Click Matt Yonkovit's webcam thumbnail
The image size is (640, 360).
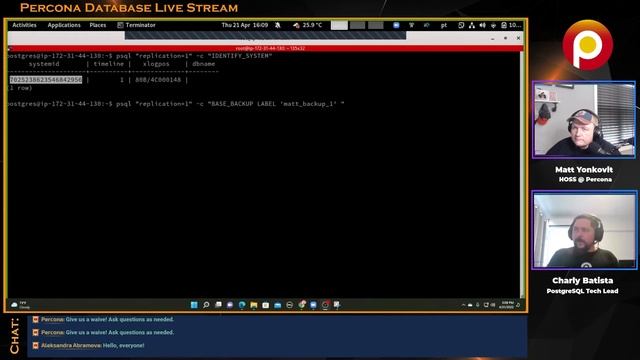pyautogui.click(x=584, y=119)
